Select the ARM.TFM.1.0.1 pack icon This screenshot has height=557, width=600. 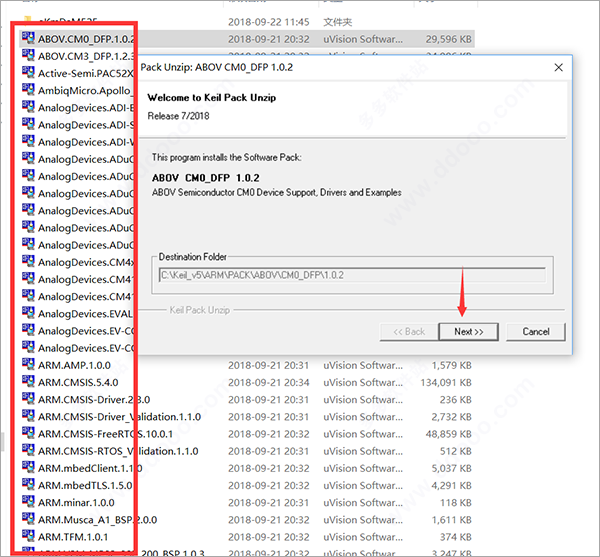pyautogui.click(x=28, y=536)
